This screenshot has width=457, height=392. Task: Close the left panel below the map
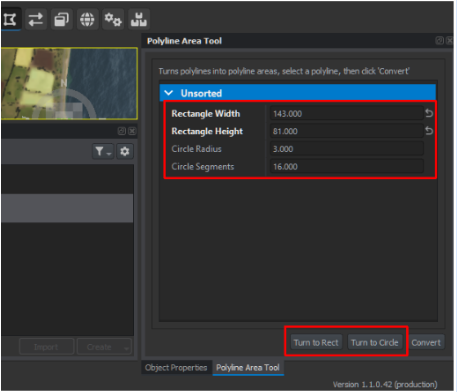[x=132, y=131]
